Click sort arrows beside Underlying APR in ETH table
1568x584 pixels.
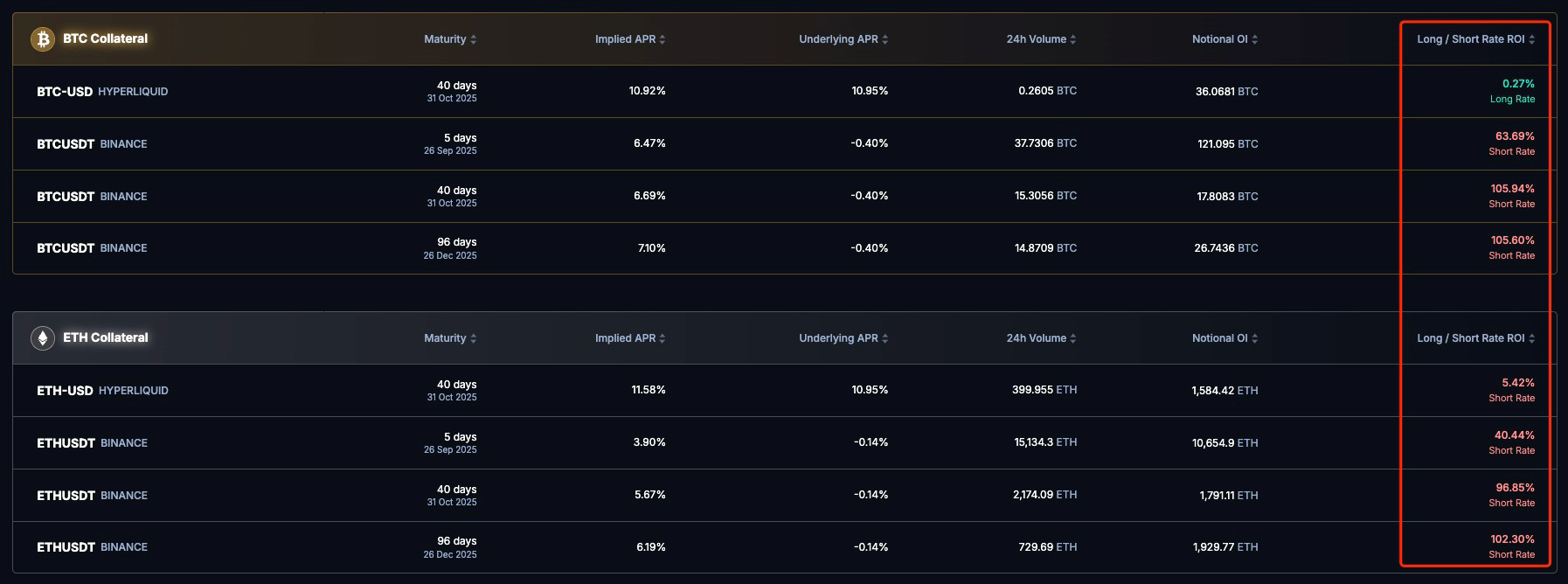885,338
